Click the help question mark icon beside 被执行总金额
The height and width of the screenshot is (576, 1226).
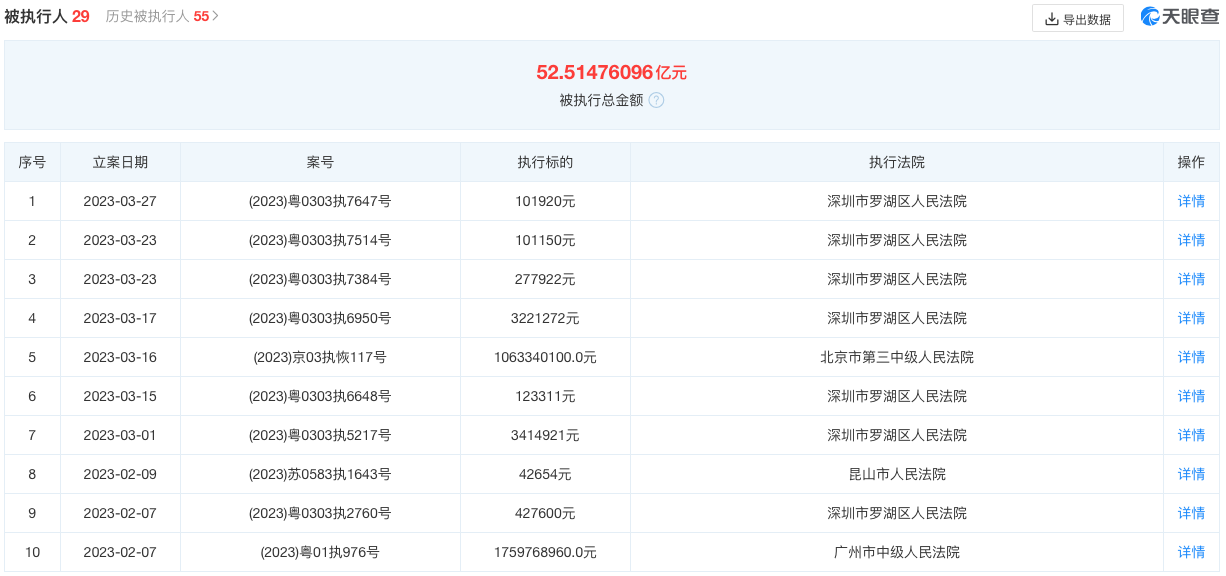(656, 100)
